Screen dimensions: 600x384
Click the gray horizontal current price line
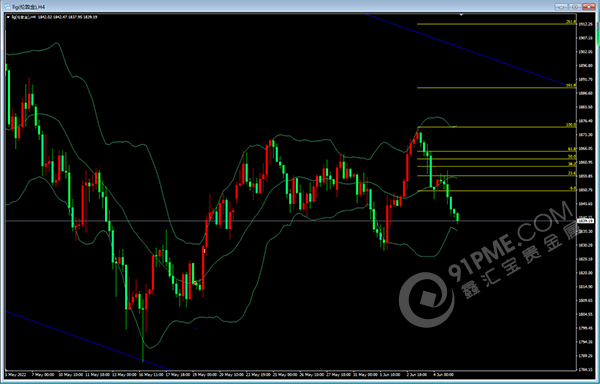[x=290, y=221]
